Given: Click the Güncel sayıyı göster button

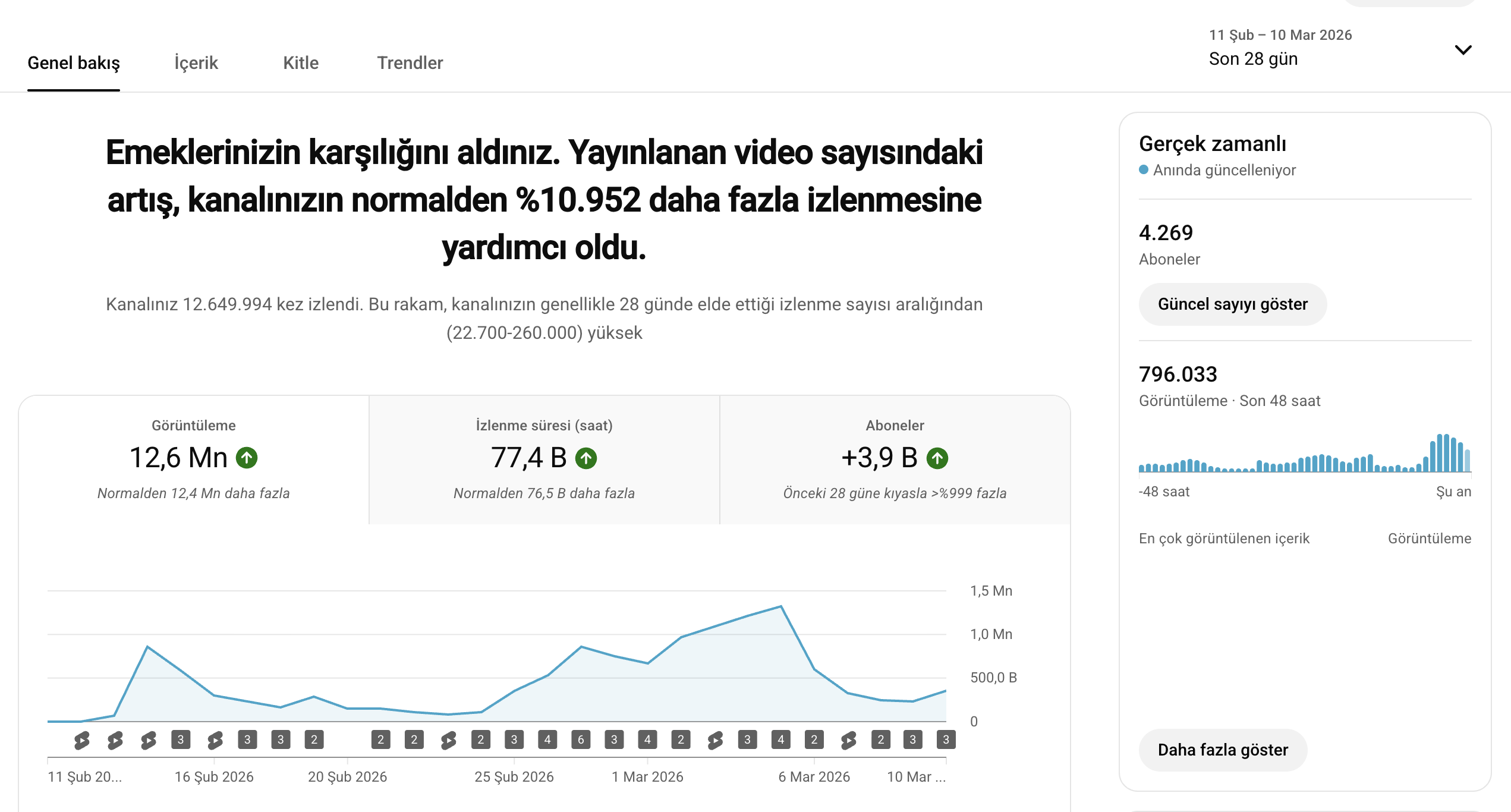Looking at the screenshot, I should [1233, 304].
